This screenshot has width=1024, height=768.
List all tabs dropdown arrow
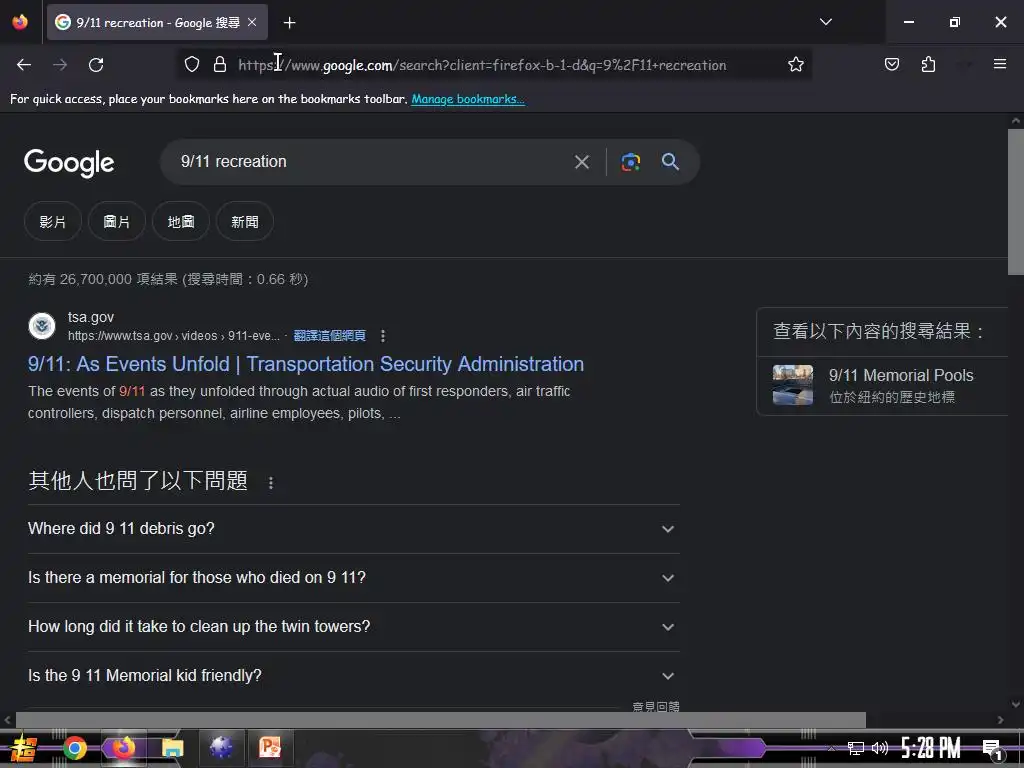click(x=825, y=22)
